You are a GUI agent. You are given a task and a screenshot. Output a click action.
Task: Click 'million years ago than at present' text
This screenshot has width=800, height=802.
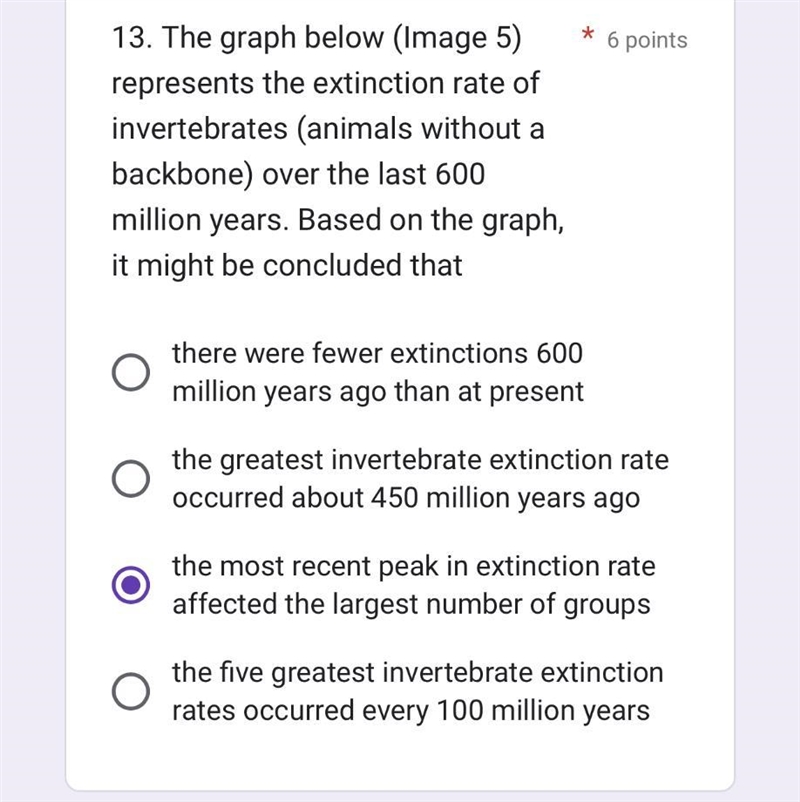(x=378, y=392)
